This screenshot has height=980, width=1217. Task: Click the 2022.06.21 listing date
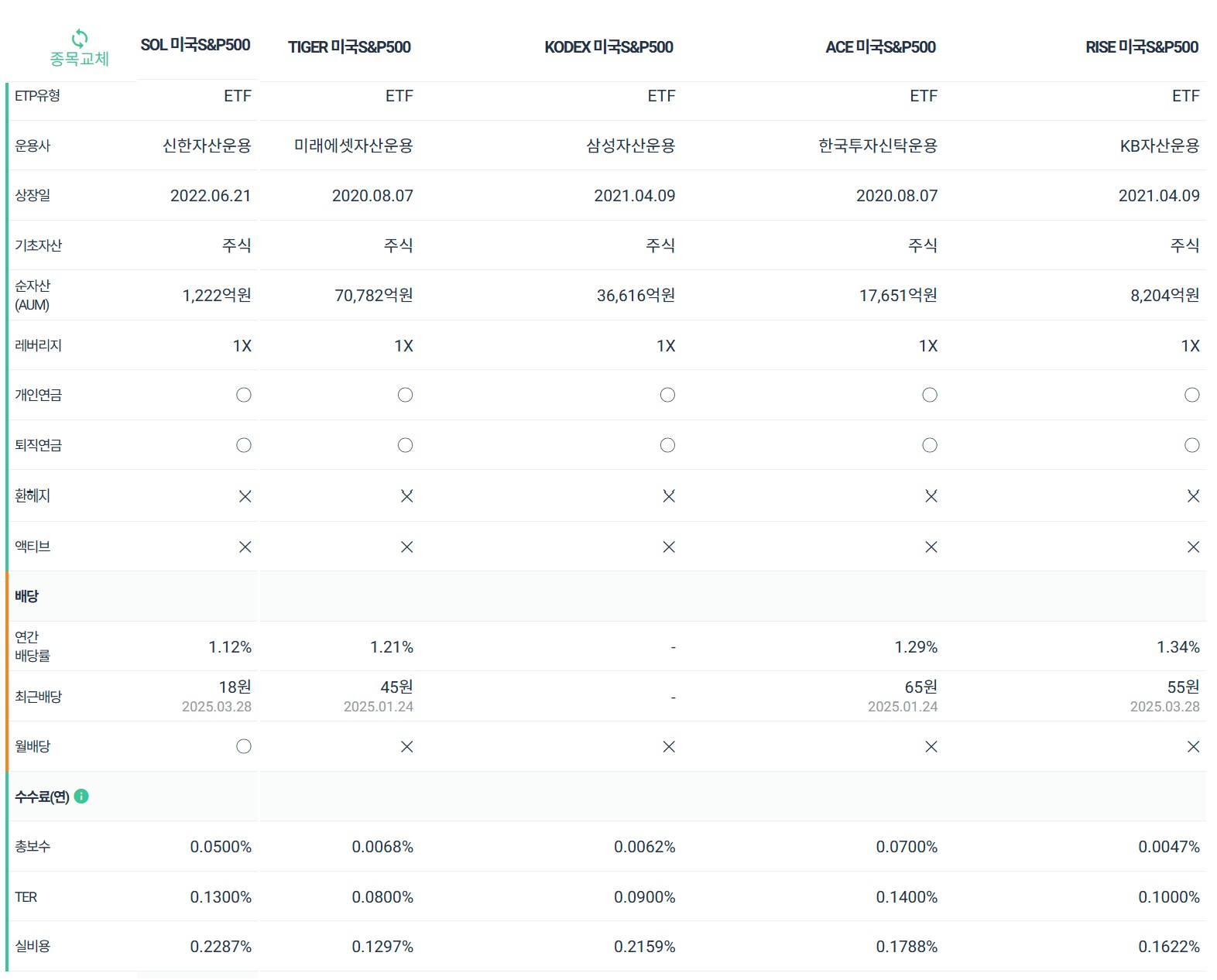click(211, 196)
